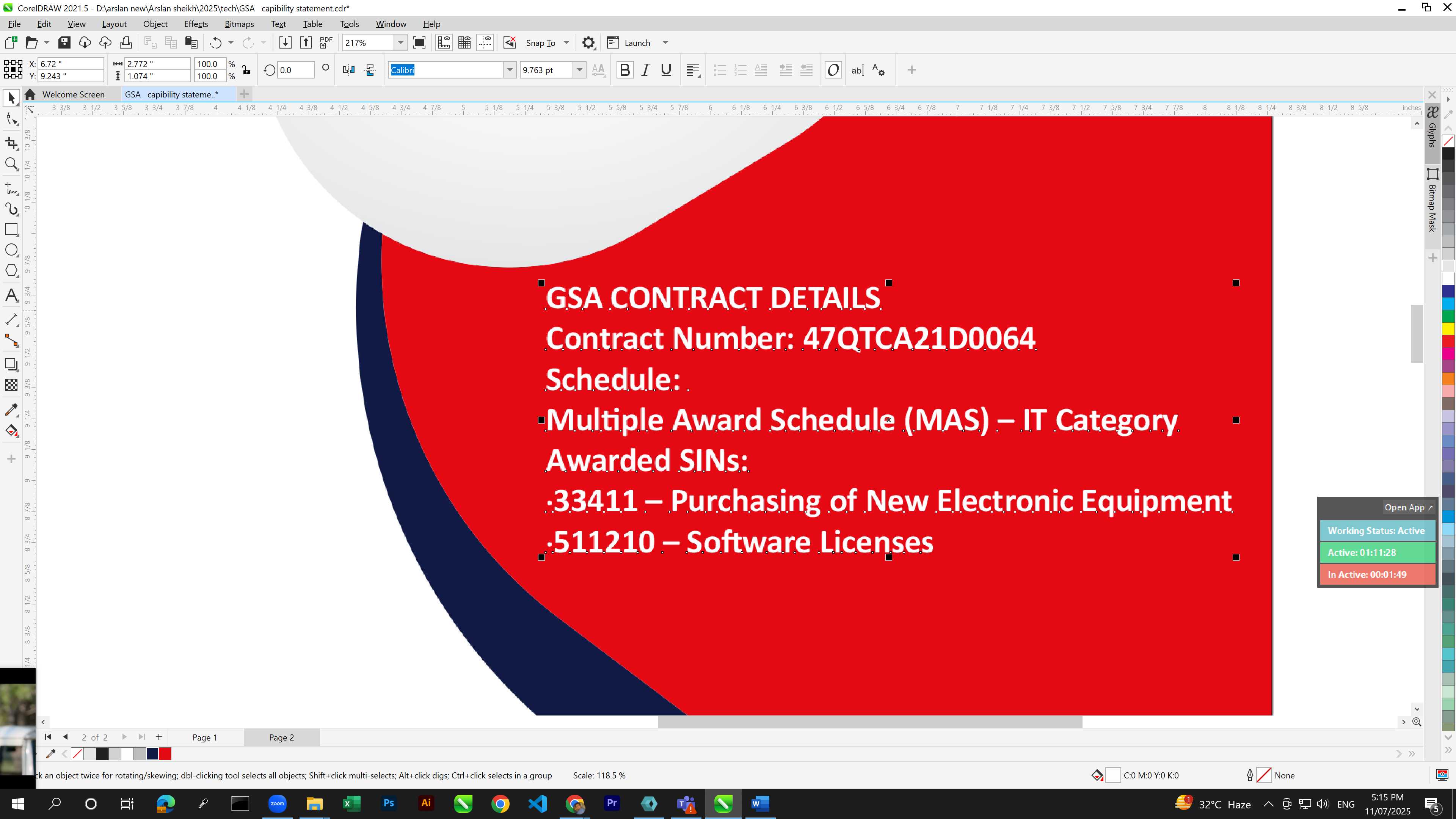This screenshot has height=819, width=1456.
Task: Switch to the Welcome Screen tab
Action: coord(74,94)
